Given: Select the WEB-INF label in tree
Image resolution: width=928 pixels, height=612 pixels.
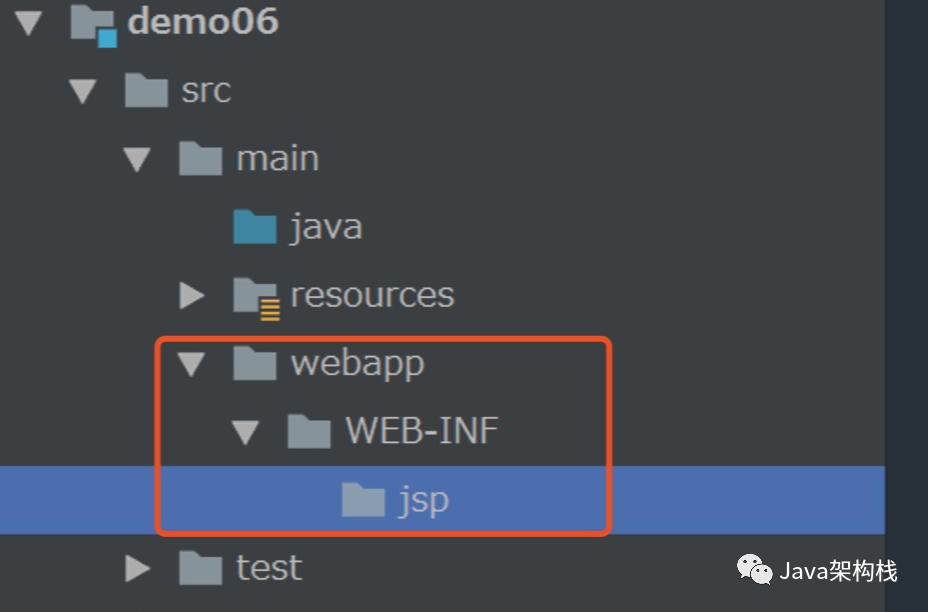Looking at the screenshot, I should [421, 432].
